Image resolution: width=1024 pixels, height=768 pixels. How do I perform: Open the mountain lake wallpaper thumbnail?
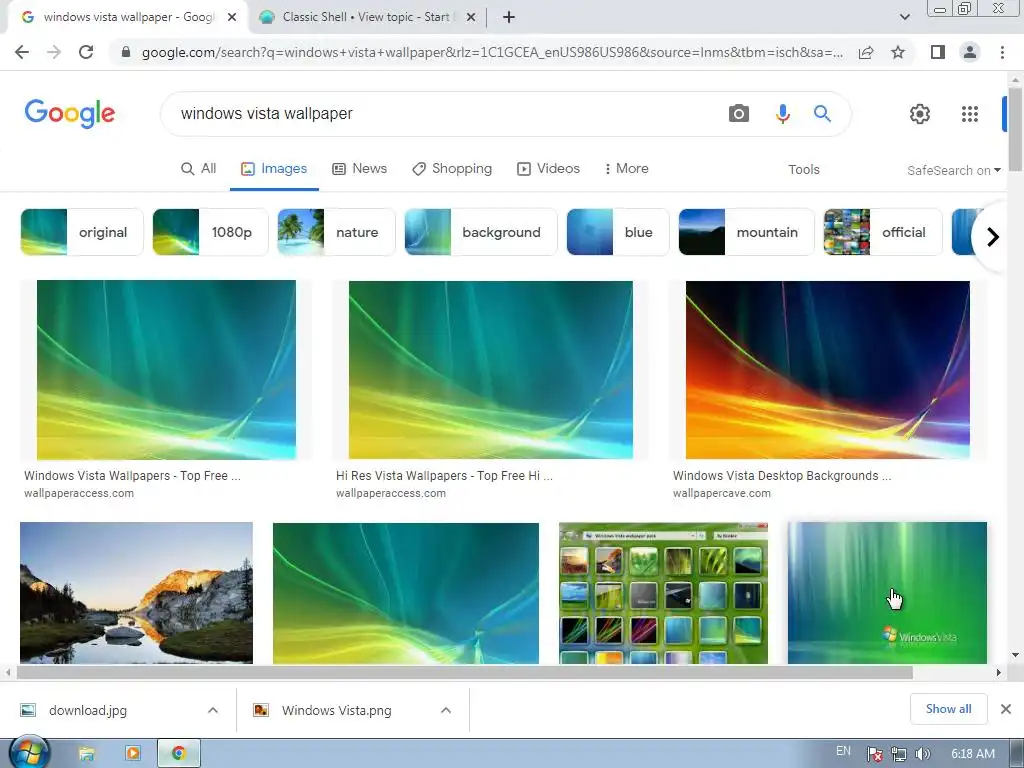[136, 592]
